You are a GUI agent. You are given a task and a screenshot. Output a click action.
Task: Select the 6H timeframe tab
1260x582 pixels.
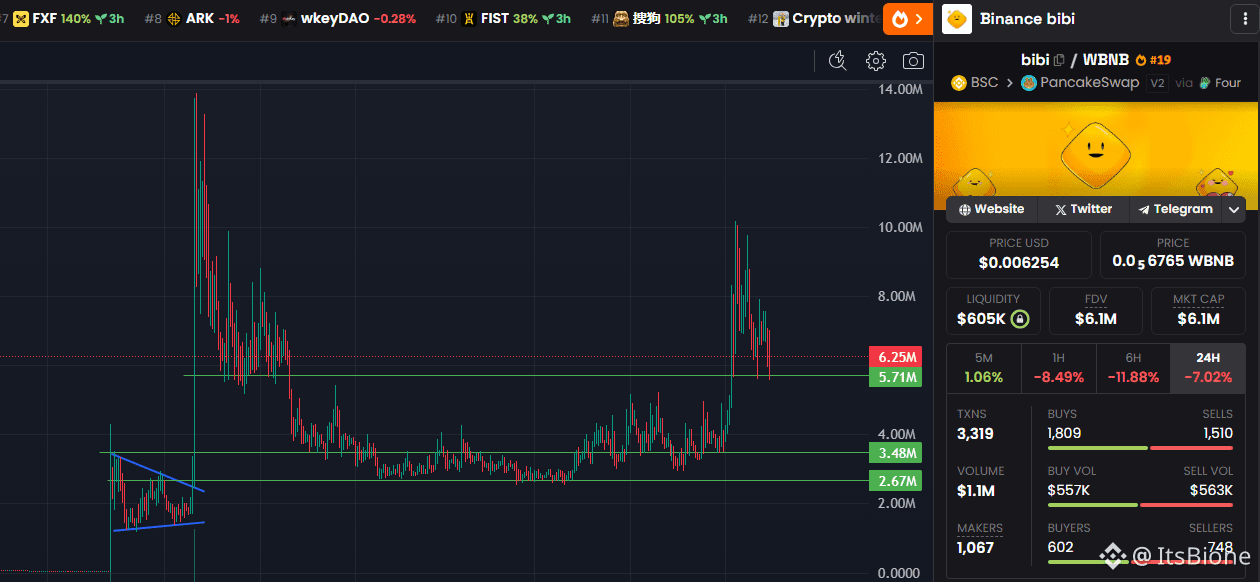tap(1133, 367)
